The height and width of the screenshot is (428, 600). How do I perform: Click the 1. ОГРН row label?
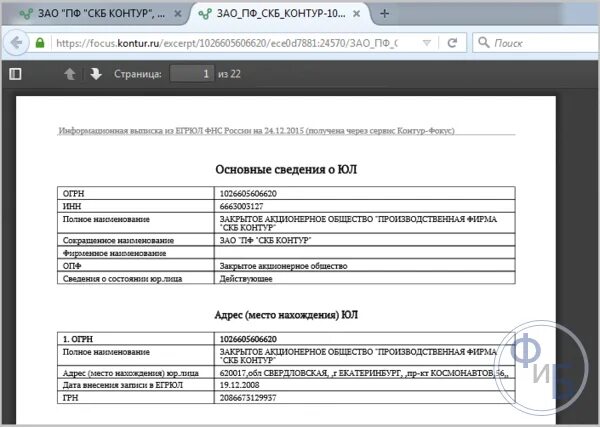[x=78, y=339]
